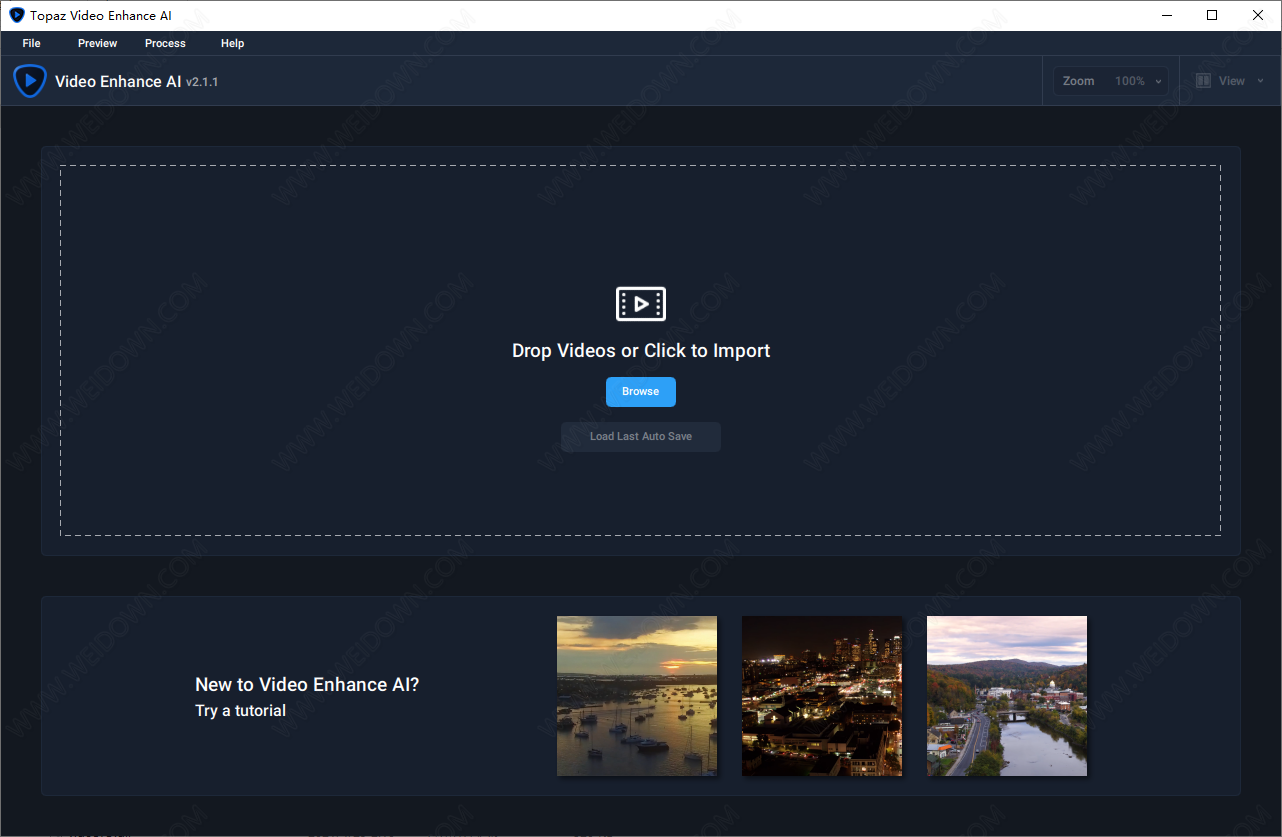Click the 'Drop Videos or Click to Import' text
This screenshot has width=1282, height=837.
click(x=641, y=351)
